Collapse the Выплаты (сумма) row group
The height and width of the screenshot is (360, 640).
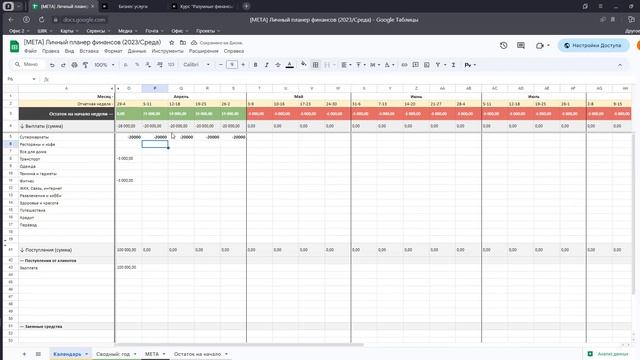coord(22,126)
